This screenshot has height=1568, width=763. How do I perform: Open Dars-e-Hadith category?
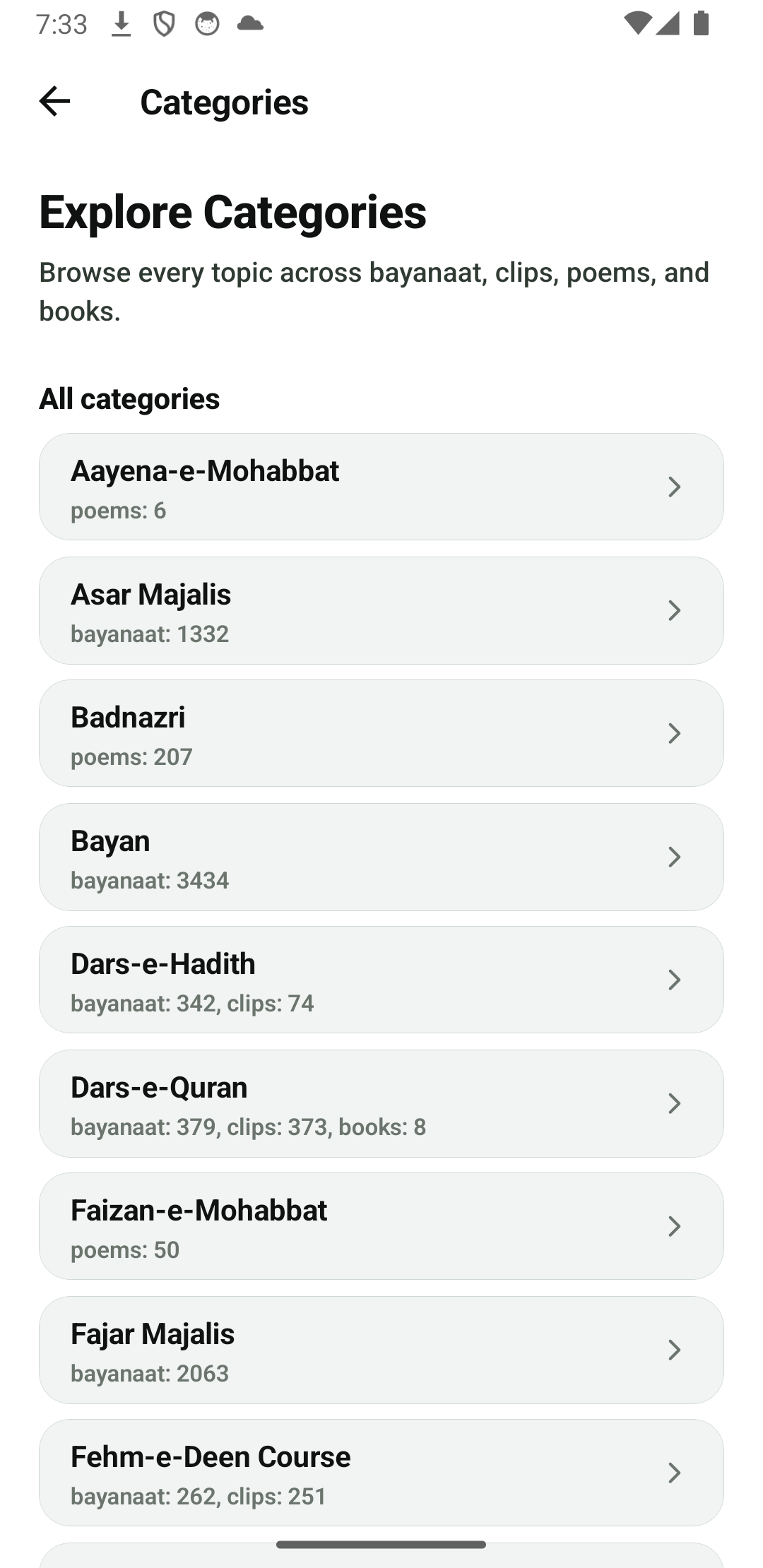[381, 980]
